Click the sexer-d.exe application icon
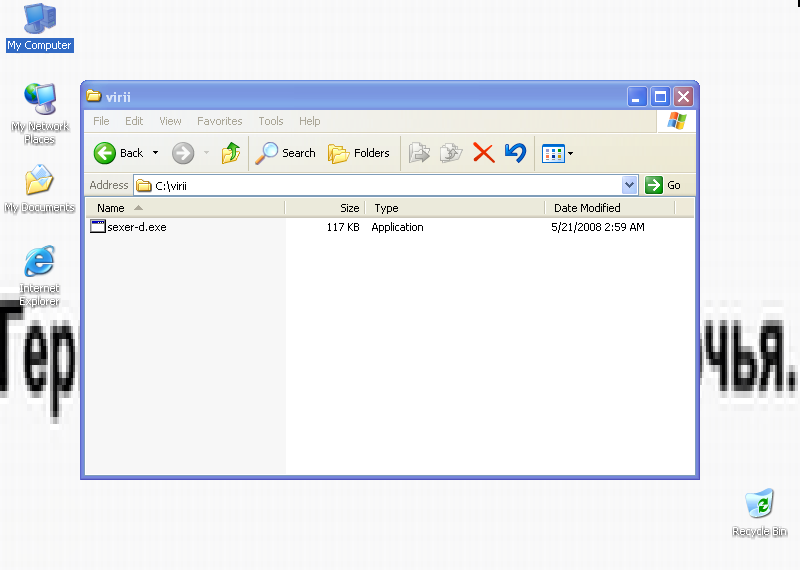Image resolution: width=800 pixels, height=570 pixels. pos(97,226)
